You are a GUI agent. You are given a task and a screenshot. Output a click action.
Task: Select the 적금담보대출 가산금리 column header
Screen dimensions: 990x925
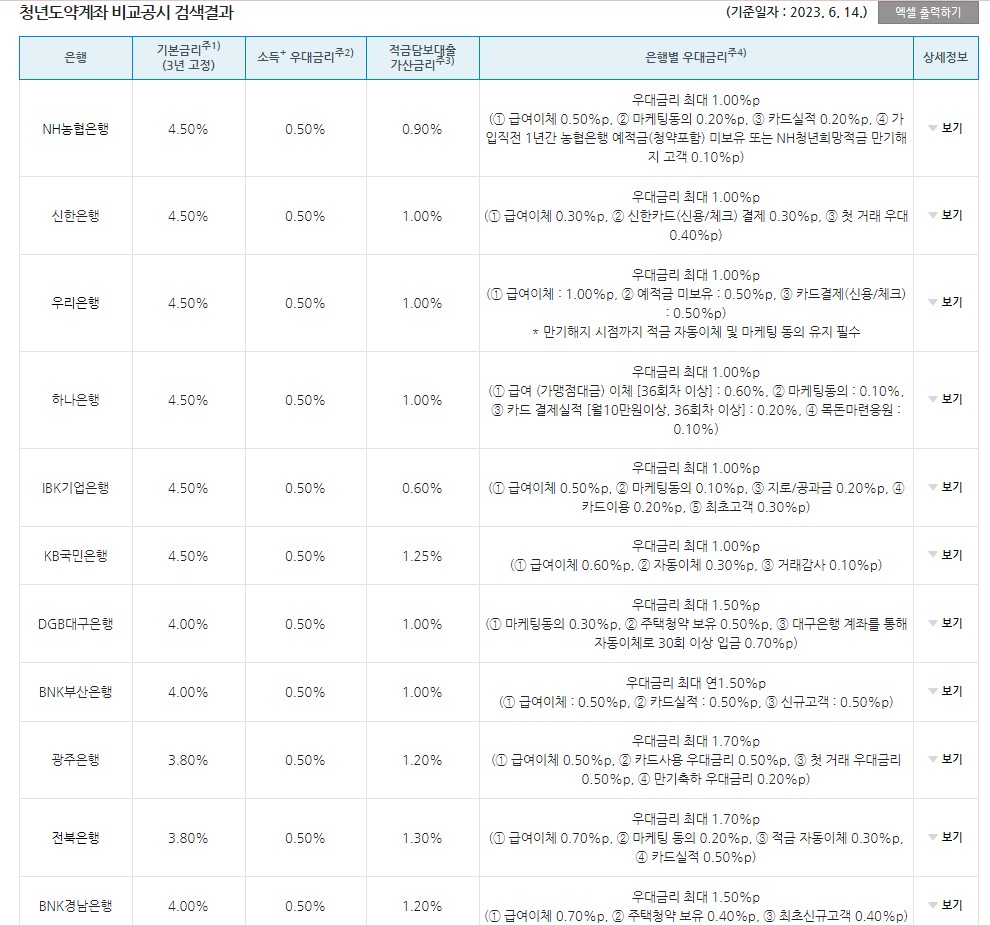422,57
